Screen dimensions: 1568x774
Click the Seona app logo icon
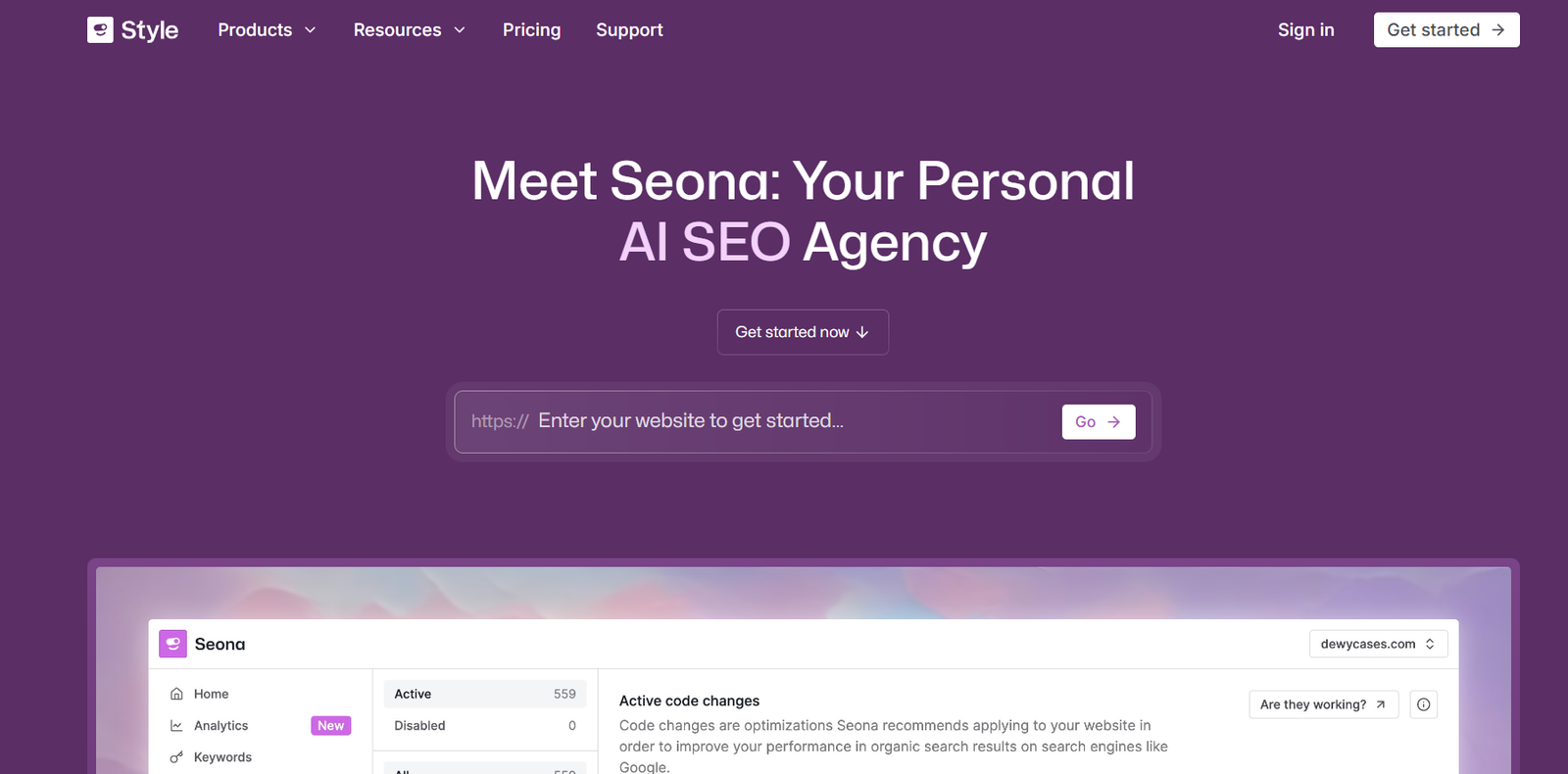click(173, 644)
